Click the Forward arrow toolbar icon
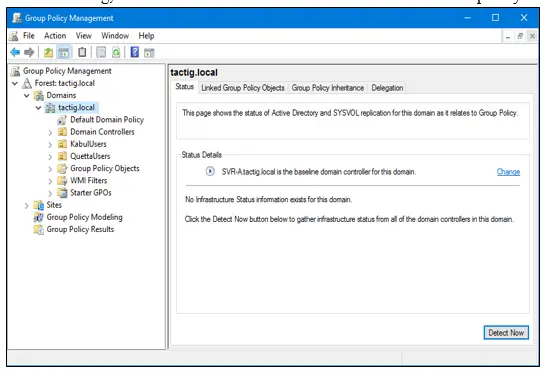This screenshot has width=546, height=371. pyautogui.click(x=29, y=53)
